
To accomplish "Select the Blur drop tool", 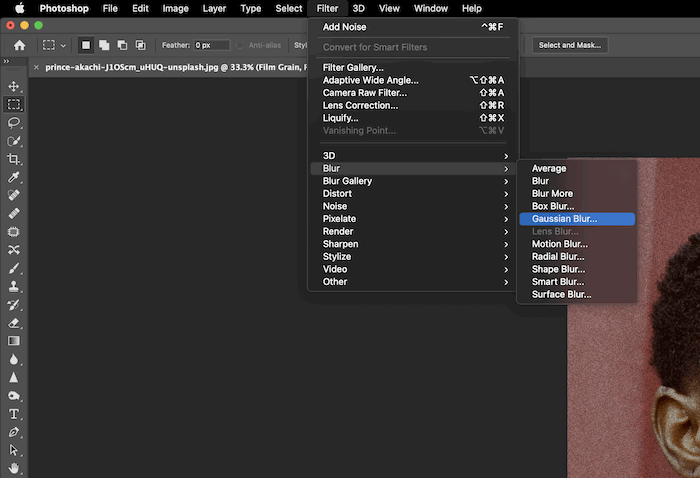I will (14, 359).
